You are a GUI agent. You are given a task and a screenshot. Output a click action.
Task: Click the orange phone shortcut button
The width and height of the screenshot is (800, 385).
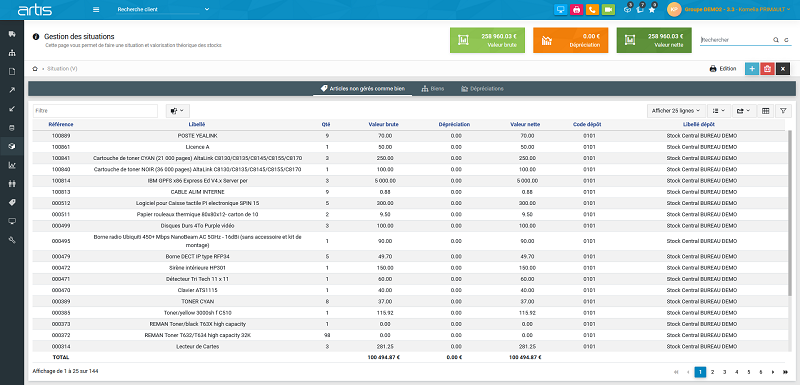592,9
